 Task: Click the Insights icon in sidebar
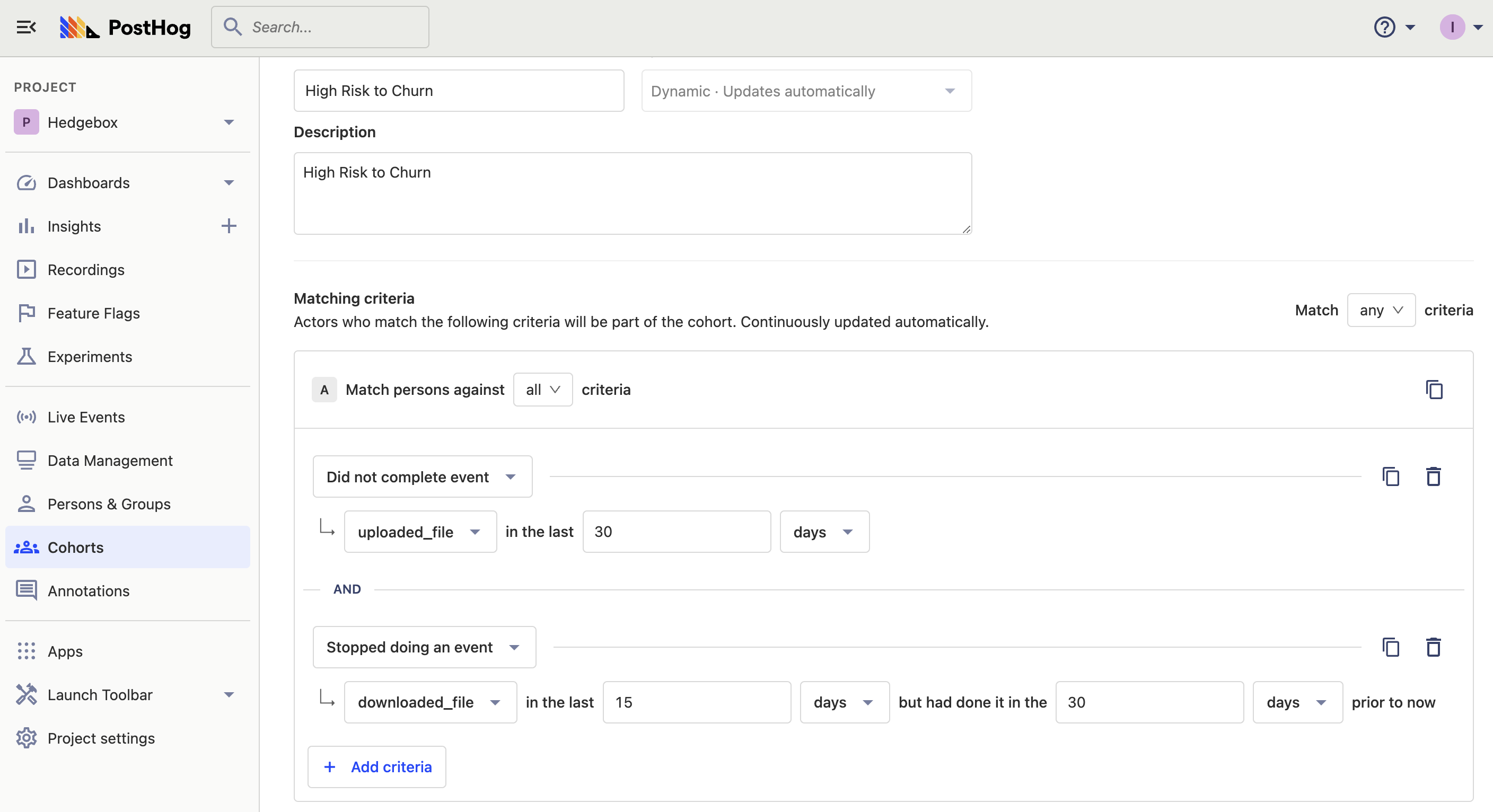[27, 226]
